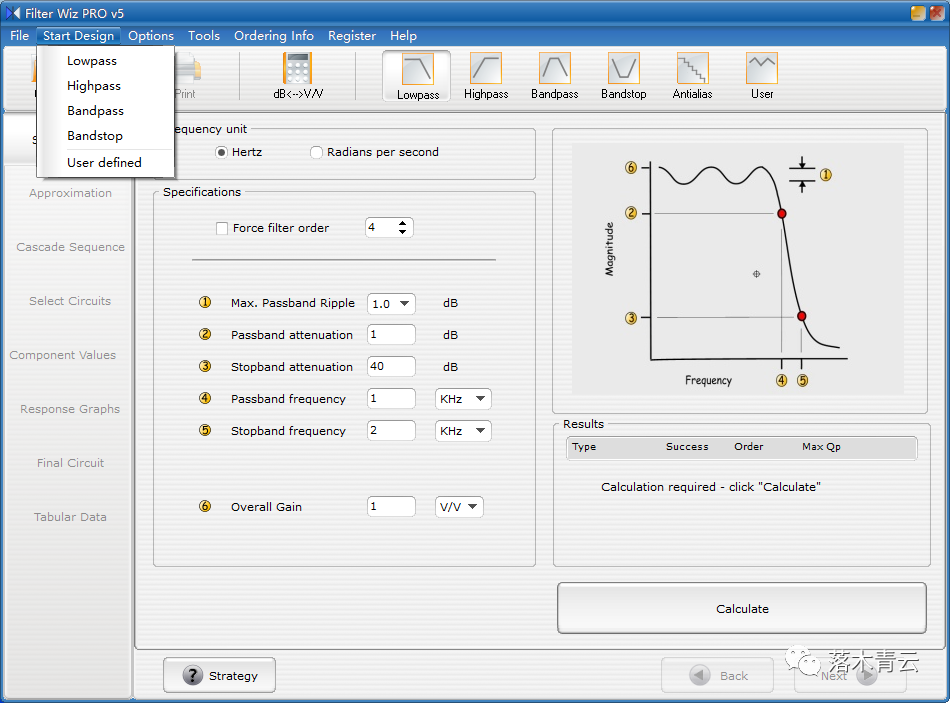Go to Select Circuits step
Image resolution: width=950 pixels, height=703 pixels.
70,301
